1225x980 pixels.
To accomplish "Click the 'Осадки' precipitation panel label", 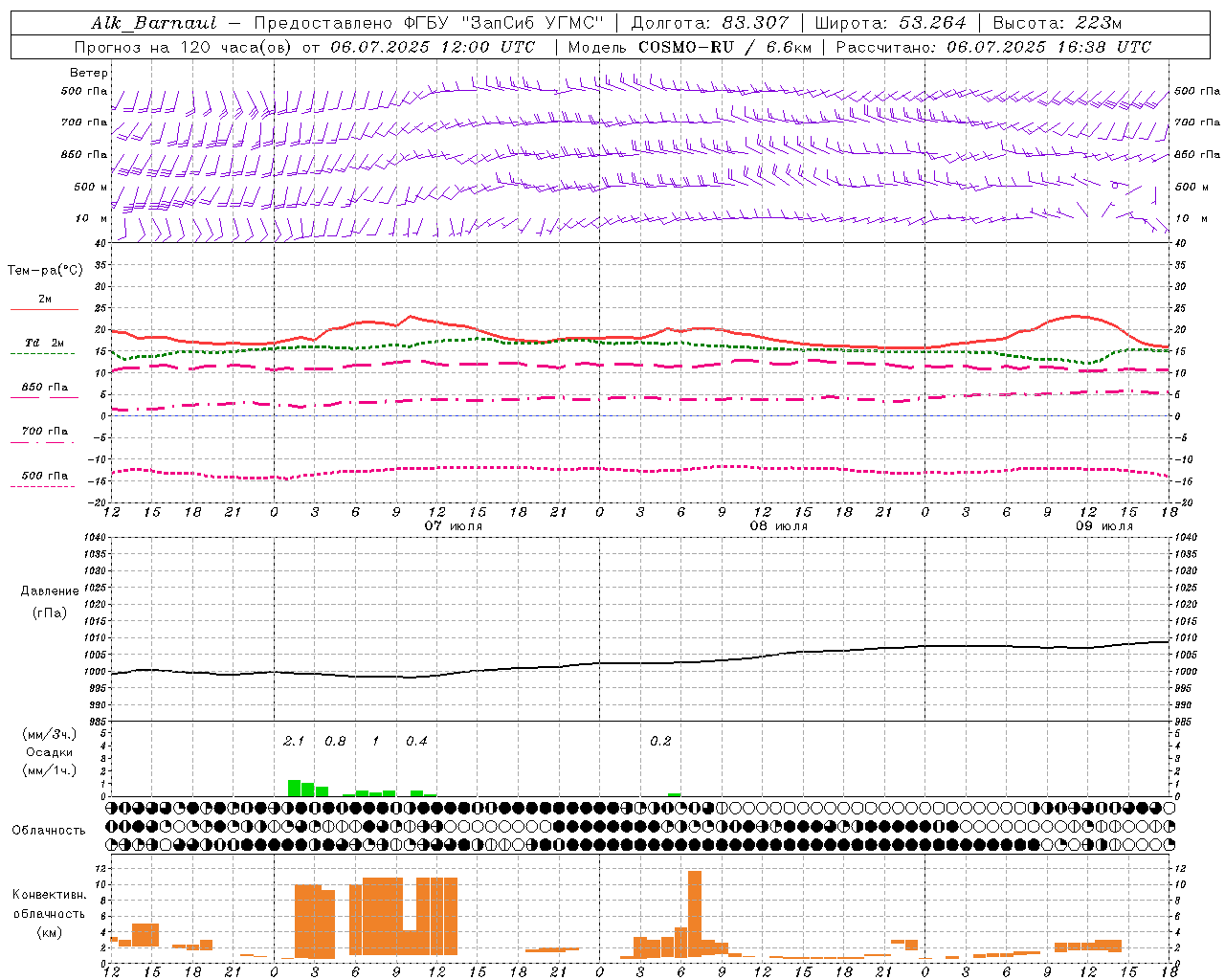I will point(50,752).
